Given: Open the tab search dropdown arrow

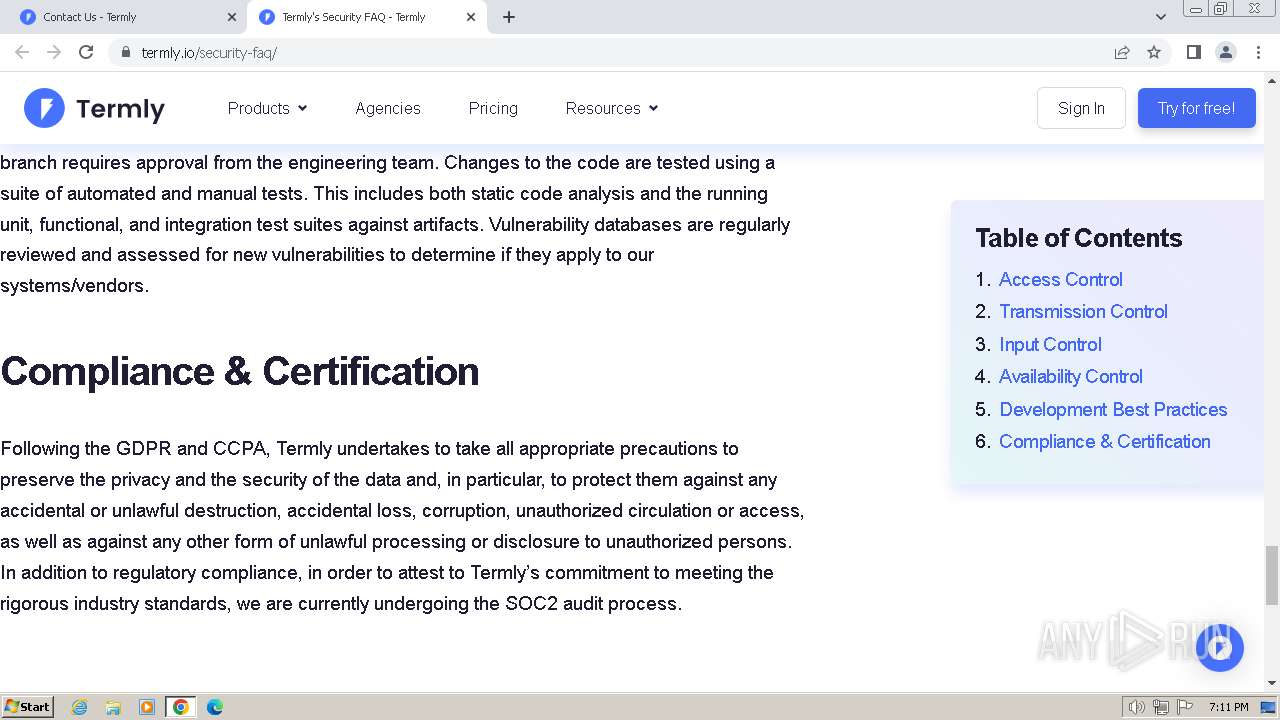Looking at the screenshot, I should point(1160,17).
